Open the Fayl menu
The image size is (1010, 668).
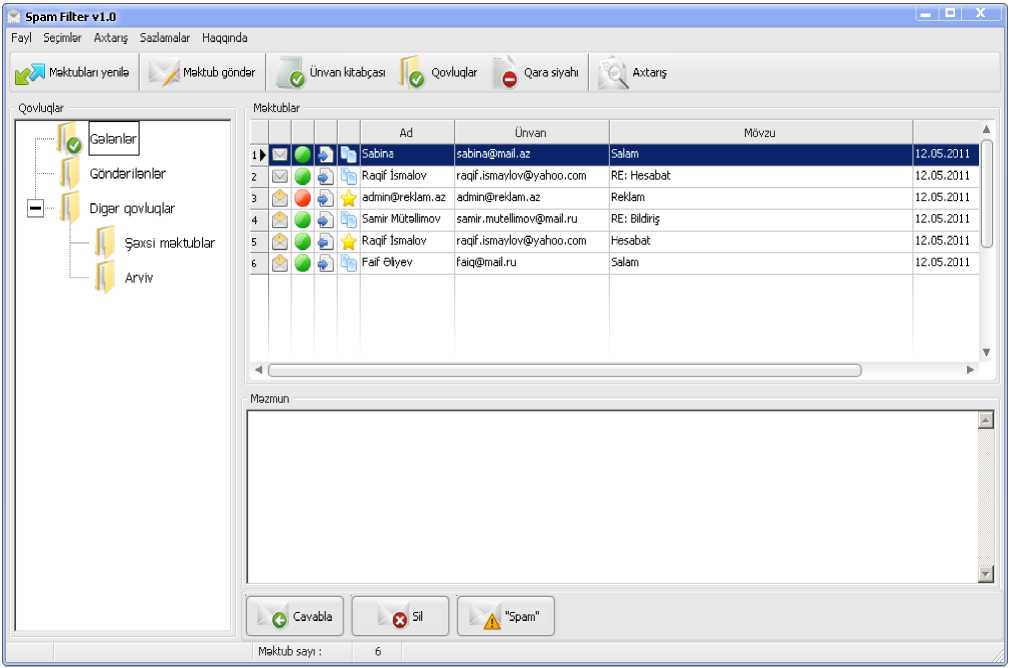click(x=21, y=38)
